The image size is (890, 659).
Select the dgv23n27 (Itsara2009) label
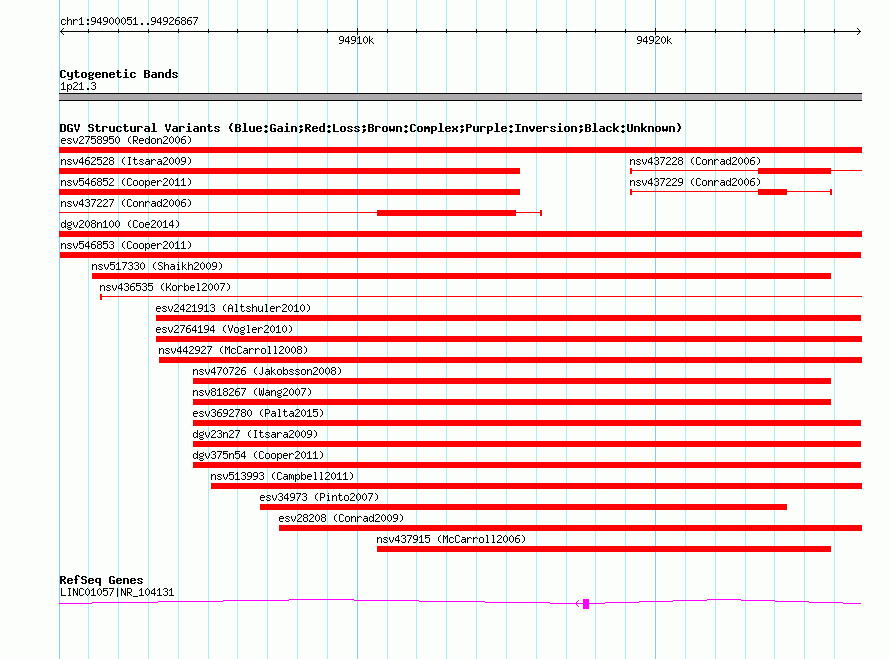[x=255, y=434]
